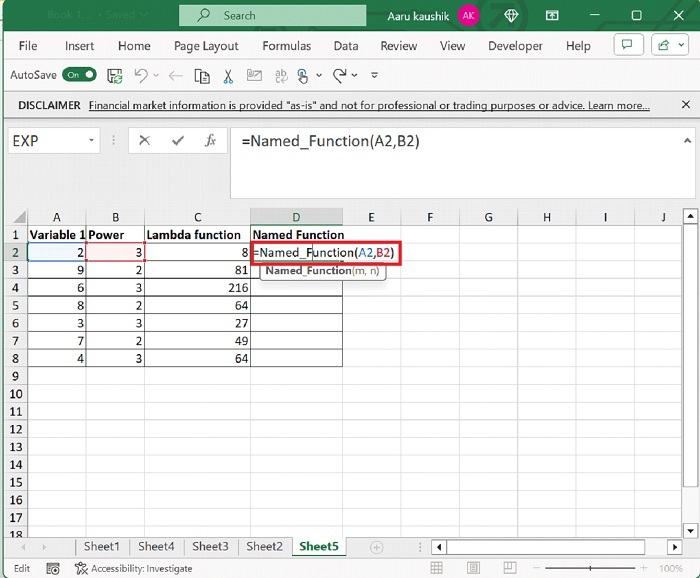Switch to Sheet2 tab
The height and width of the screenshot is (578, 700).
point(264,546)
